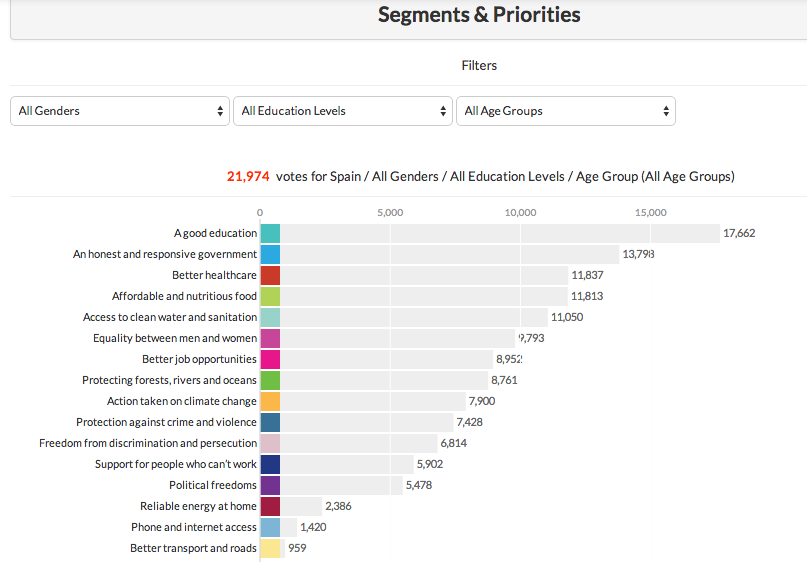Click the Protecting forests, rivers and oceans label
The width and height of the screenshot is (807, 567).
(x=169, y=380)
